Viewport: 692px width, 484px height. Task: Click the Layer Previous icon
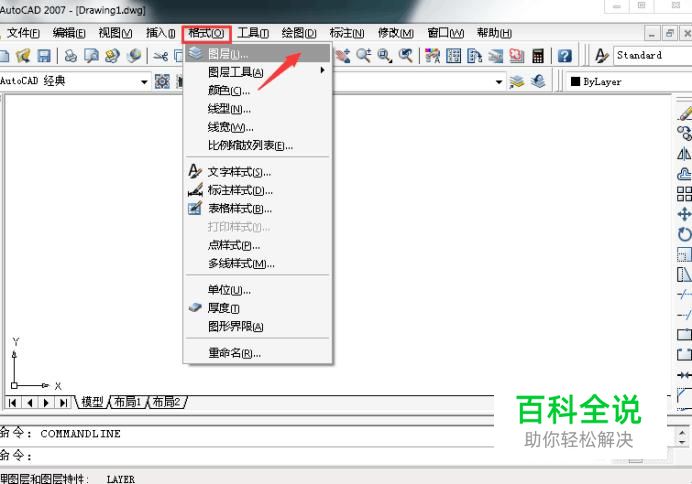[538, 81]
